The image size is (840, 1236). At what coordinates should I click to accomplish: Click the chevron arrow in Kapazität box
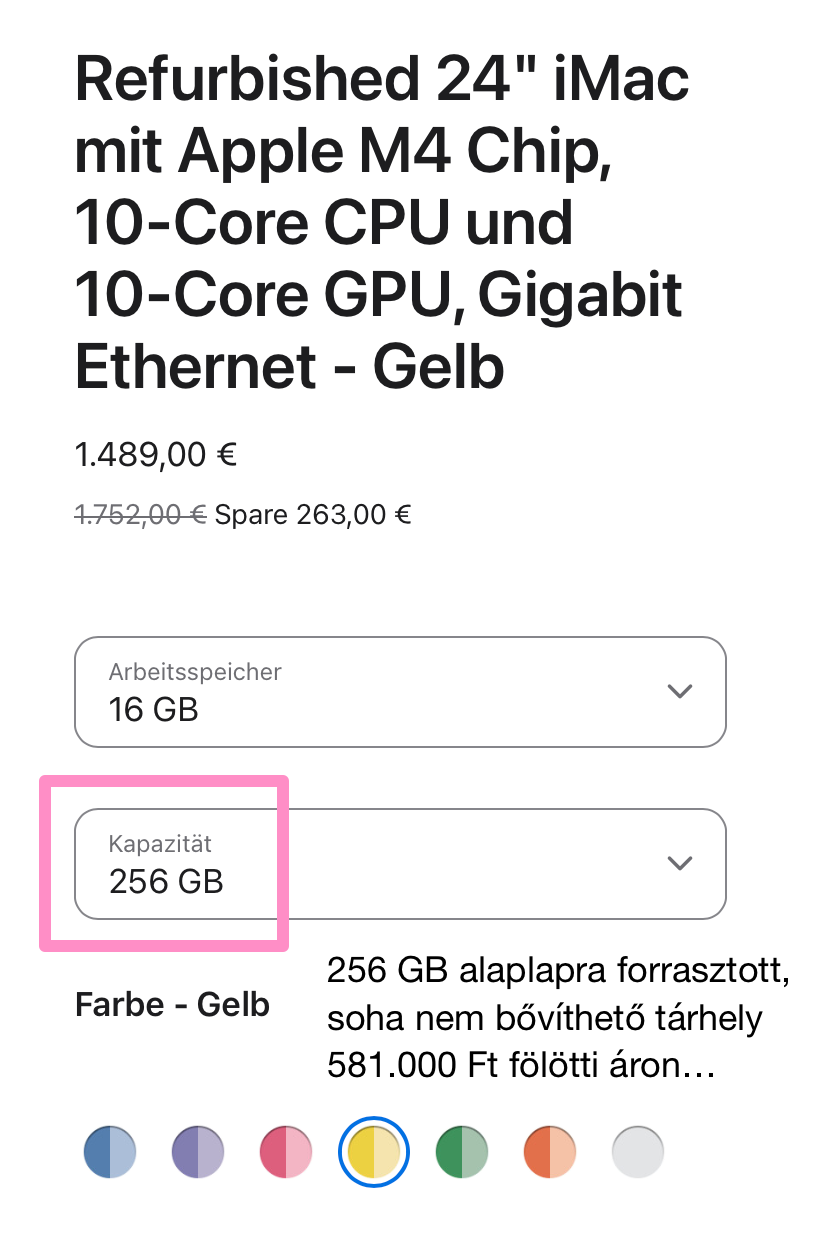680,864
